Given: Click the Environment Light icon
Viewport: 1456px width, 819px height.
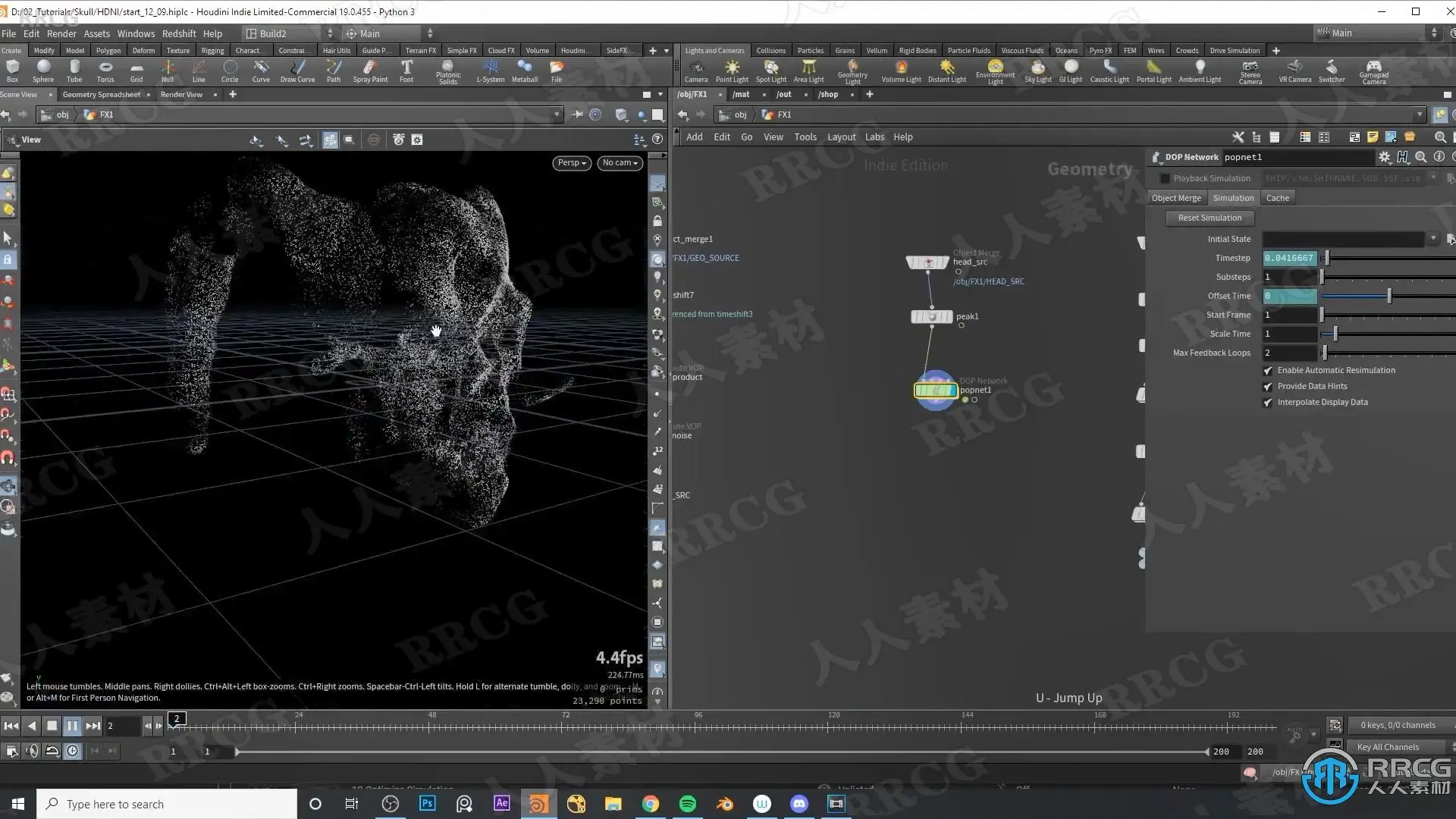Looking at the screenshot, I should tap(995, 71).
